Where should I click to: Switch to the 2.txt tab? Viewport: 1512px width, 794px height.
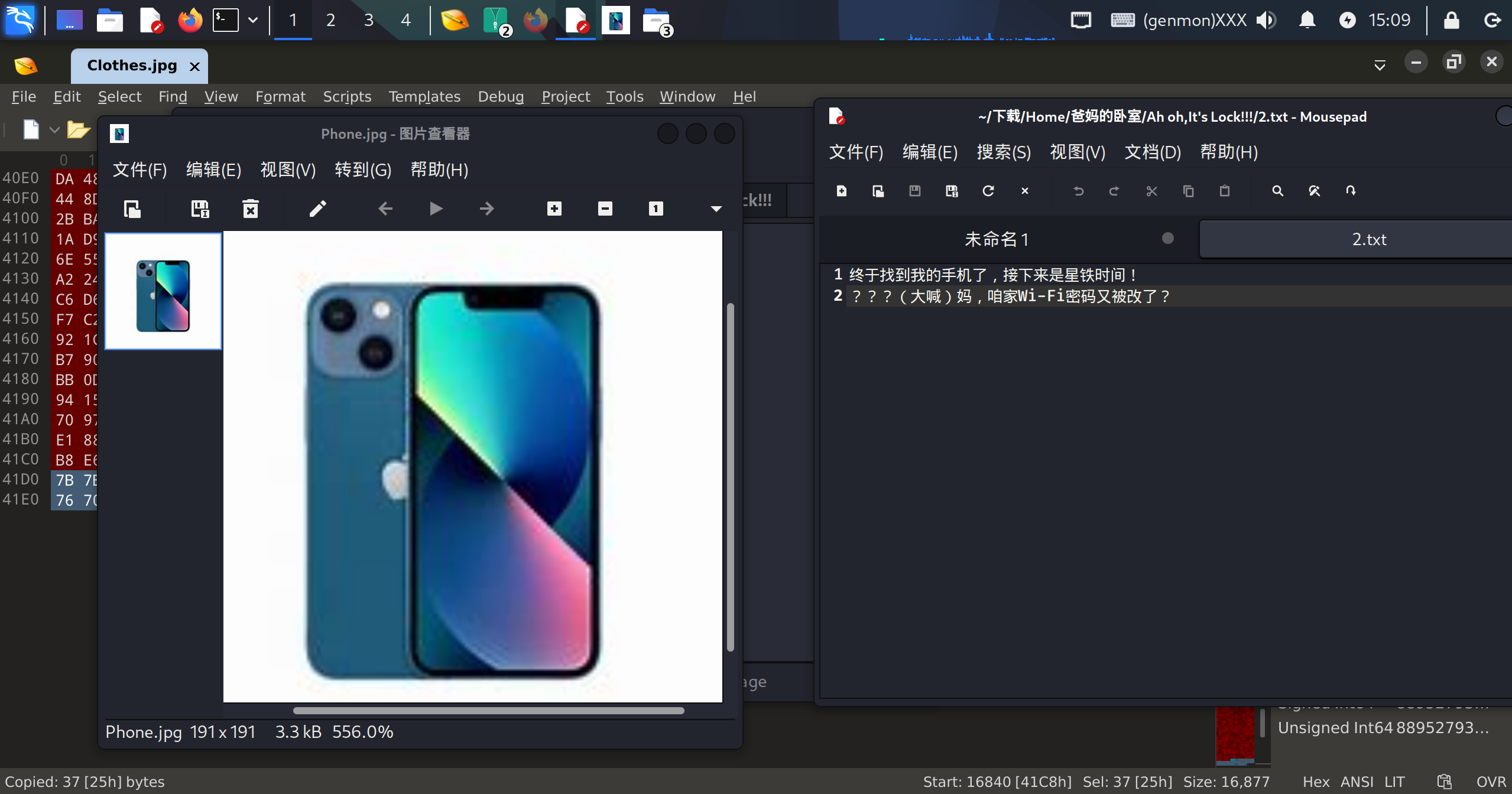click(1368, 239)
